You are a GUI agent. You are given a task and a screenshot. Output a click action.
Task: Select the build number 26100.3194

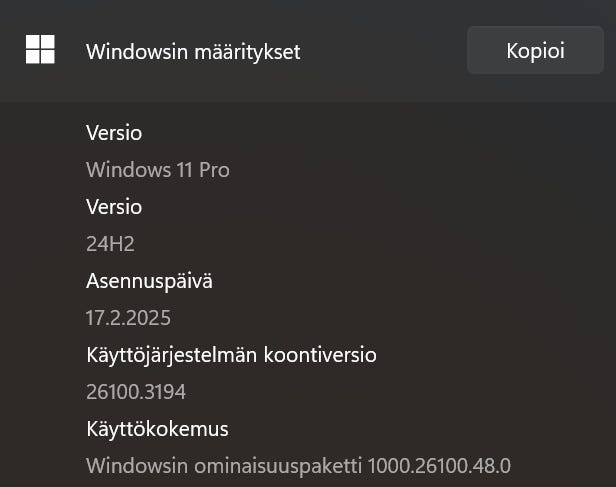pyautogui.click(x=136, y=392)
